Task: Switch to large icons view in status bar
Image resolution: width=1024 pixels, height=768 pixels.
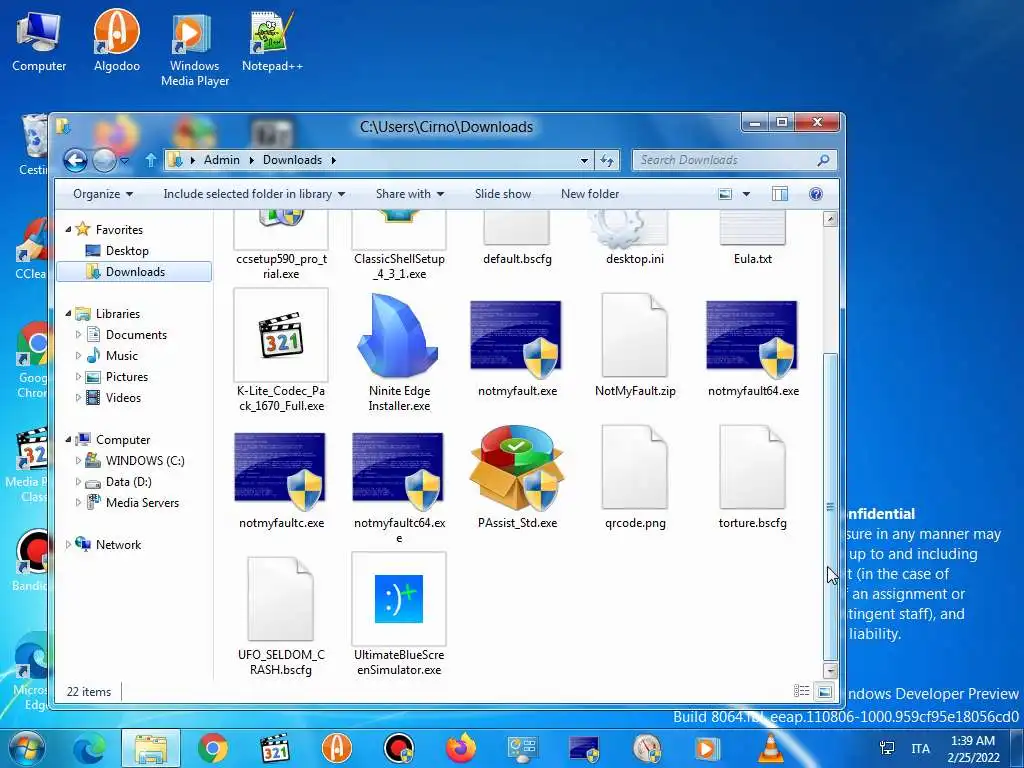Action: coord(824,691)
